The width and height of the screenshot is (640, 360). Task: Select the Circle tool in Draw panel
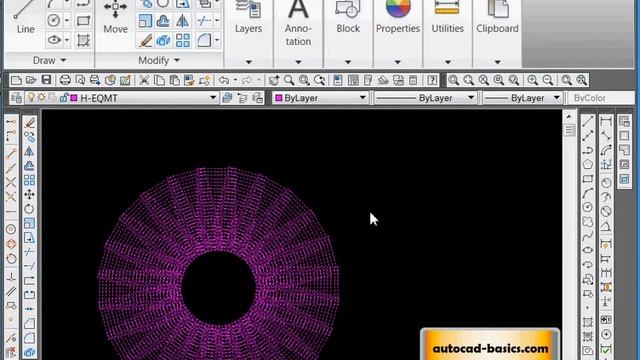[x=53, y=20]
